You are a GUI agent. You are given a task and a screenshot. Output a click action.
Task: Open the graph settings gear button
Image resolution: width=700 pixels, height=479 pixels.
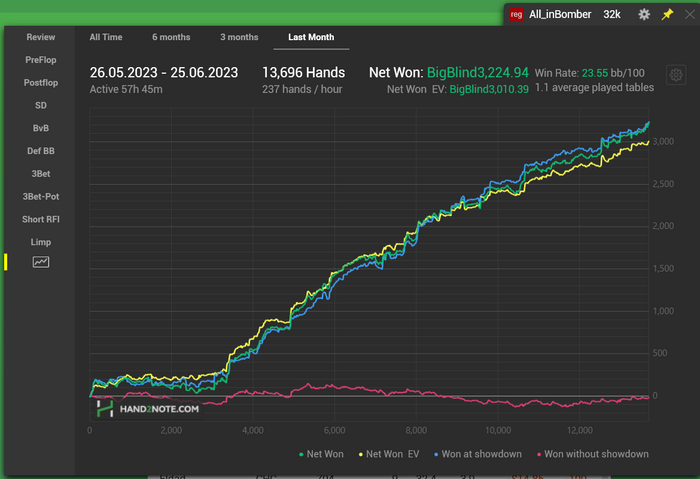pyautogui.click(x=676, y=75)
